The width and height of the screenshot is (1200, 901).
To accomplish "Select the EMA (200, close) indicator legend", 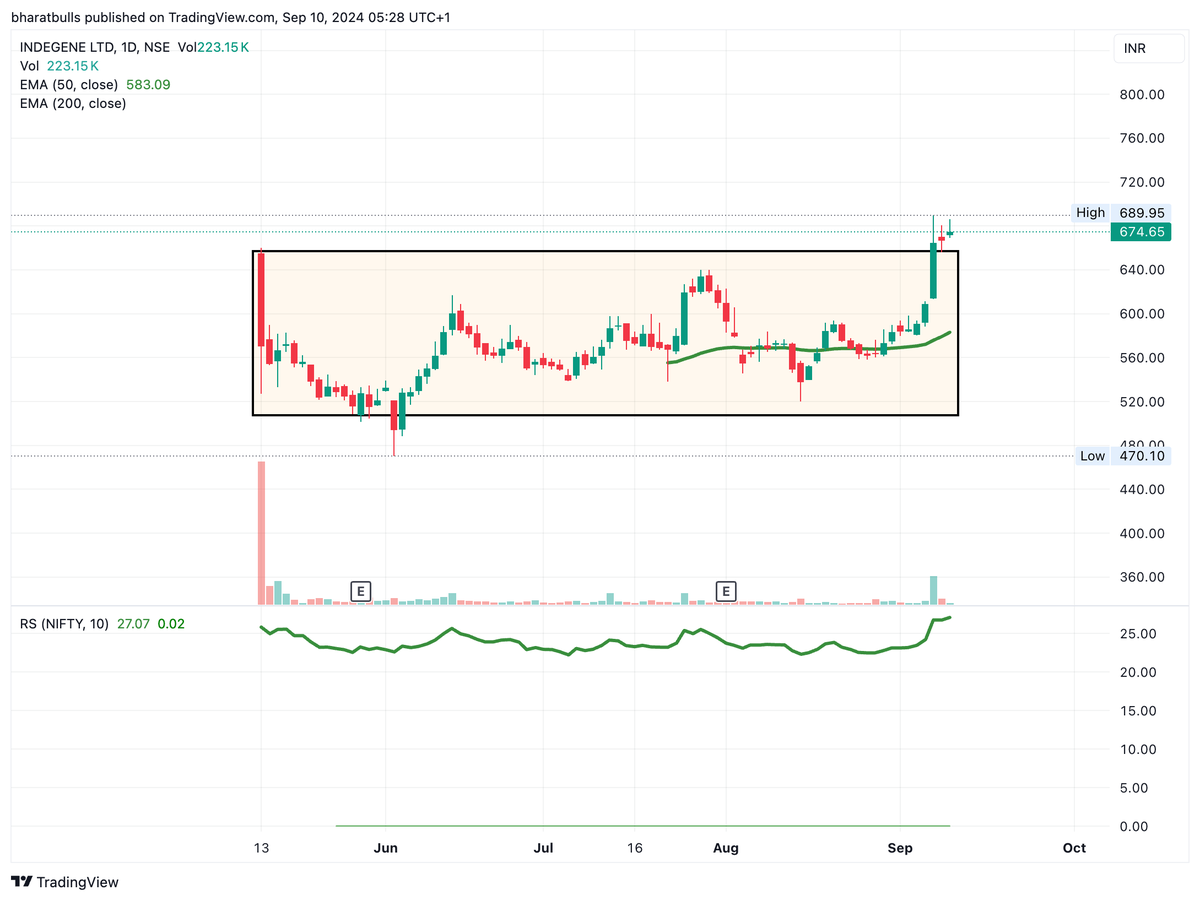I will (73, 103).
